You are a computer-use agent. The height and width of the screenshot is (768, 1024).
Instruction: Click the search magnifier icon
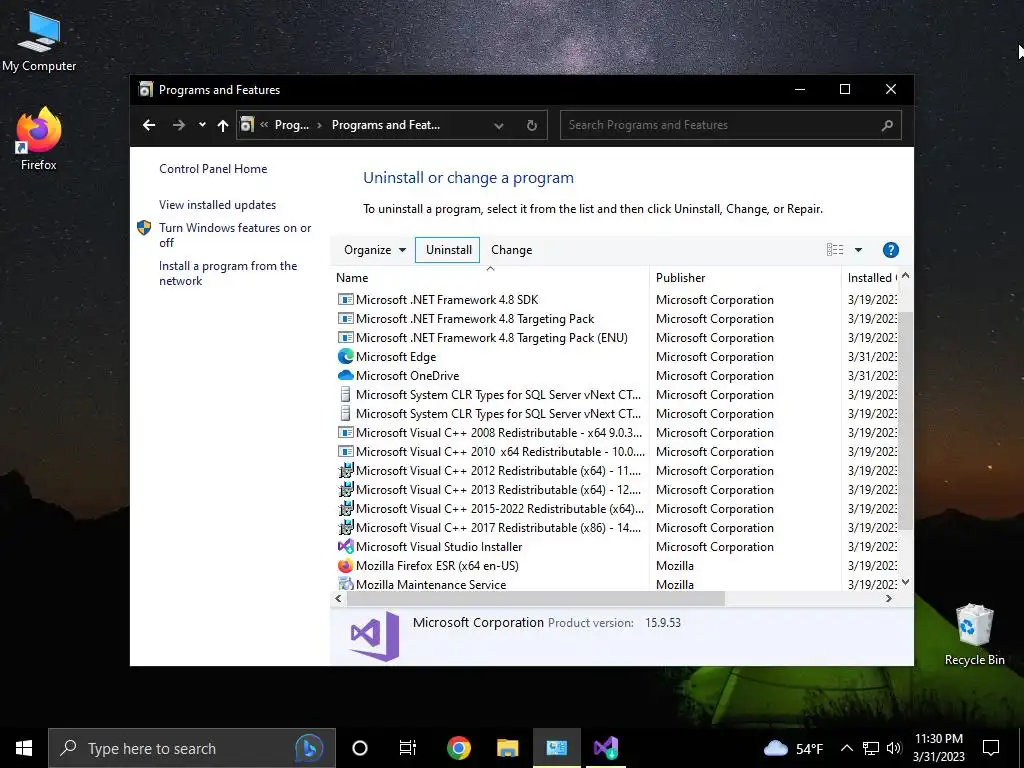coord(887,125)
